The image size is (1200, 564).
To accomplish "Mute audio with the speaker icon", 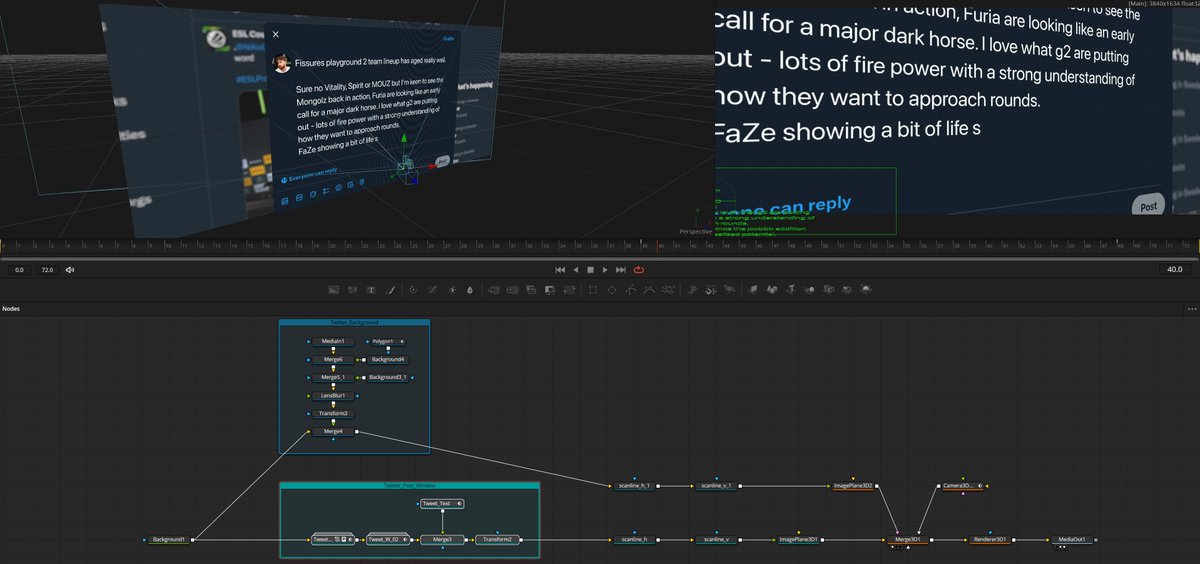I will pos(70,269).
